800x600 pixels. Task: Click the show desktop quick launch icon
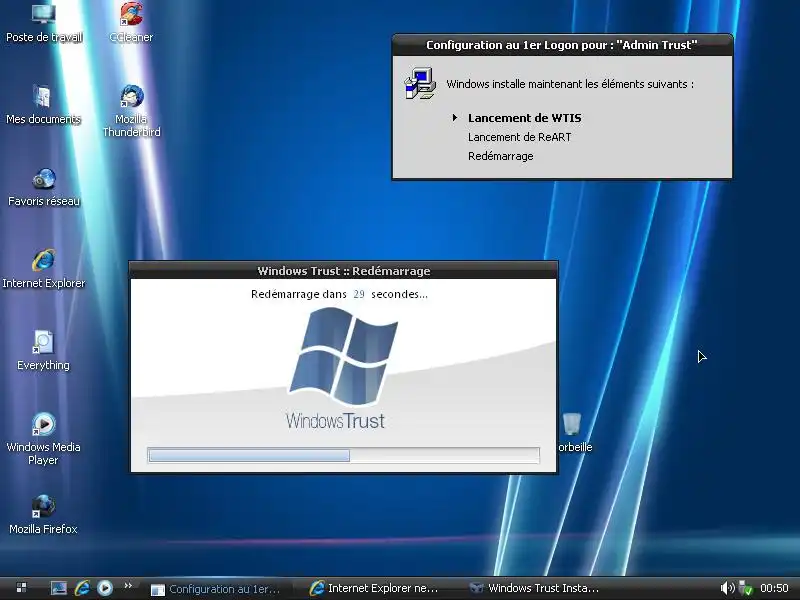coord(59,588)
